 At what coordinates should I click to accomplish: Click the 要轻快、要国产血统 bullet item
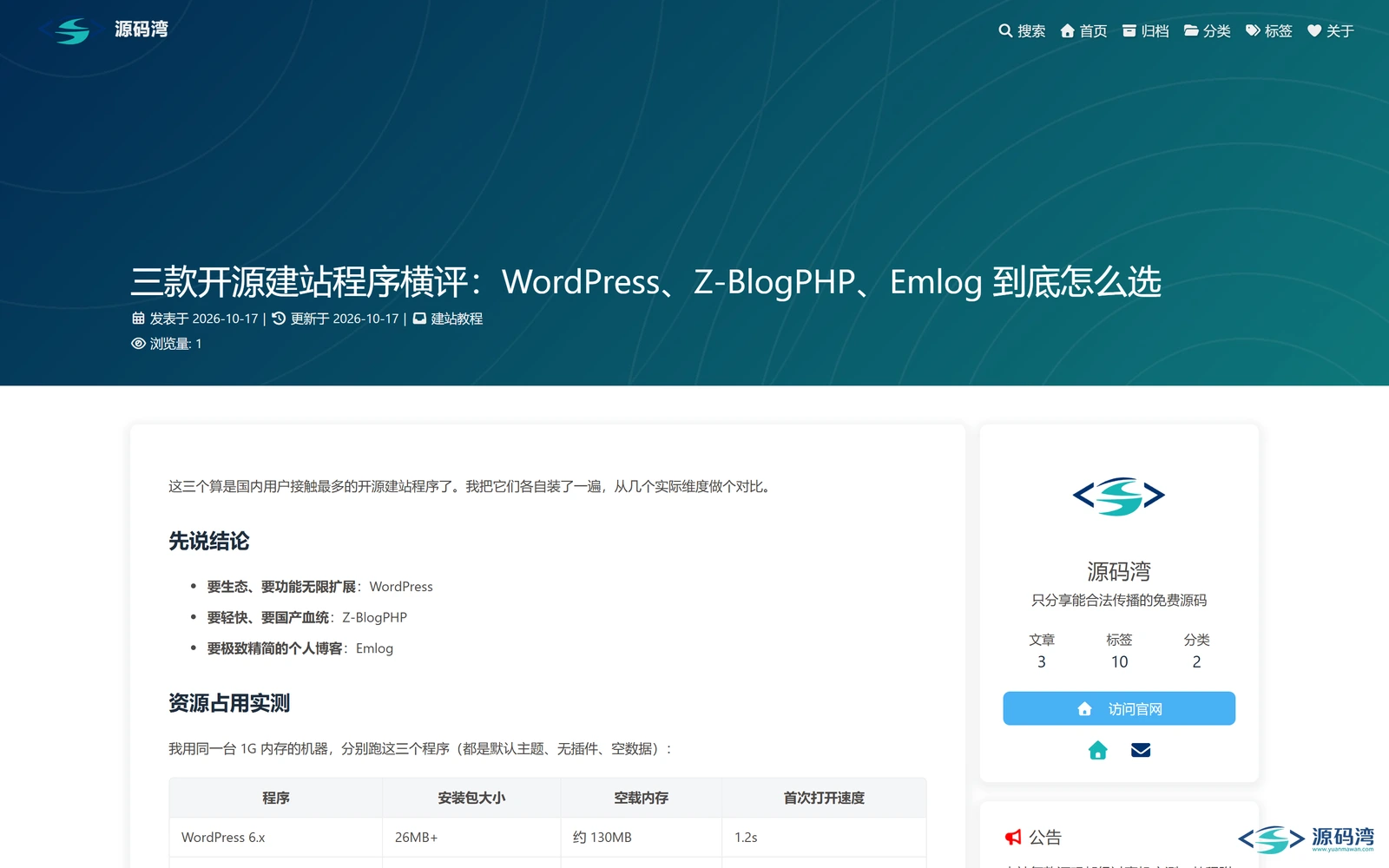(307, 617)
